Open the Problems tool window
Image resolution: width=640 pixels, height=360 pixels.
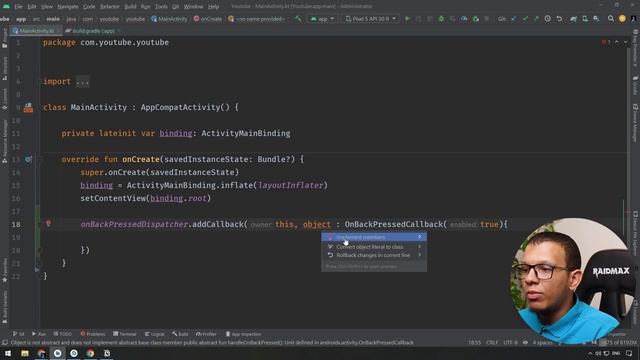tap(93, 334)
